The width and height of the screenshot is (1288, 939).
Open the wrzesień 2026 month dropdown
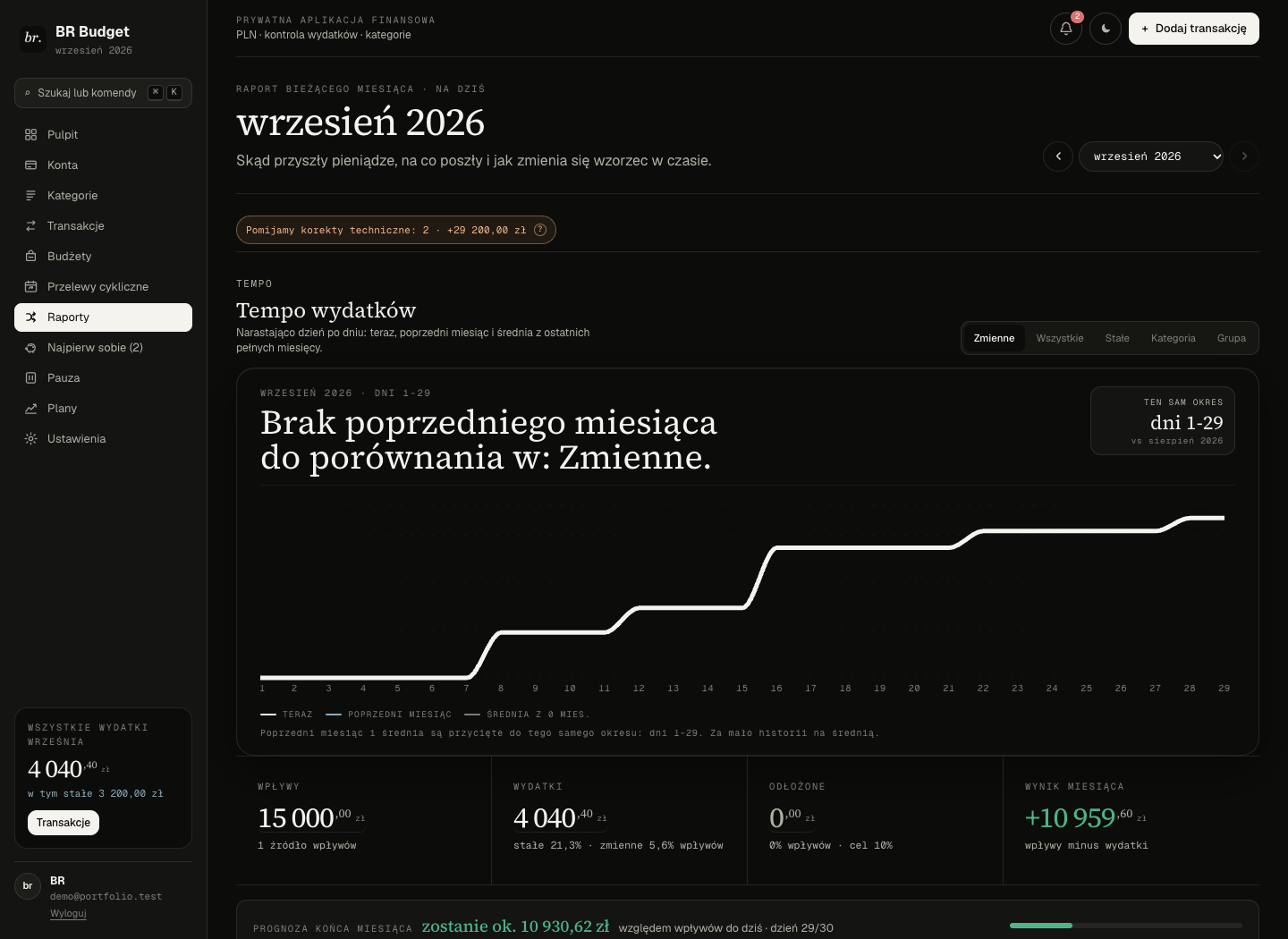click(1151, 156)
